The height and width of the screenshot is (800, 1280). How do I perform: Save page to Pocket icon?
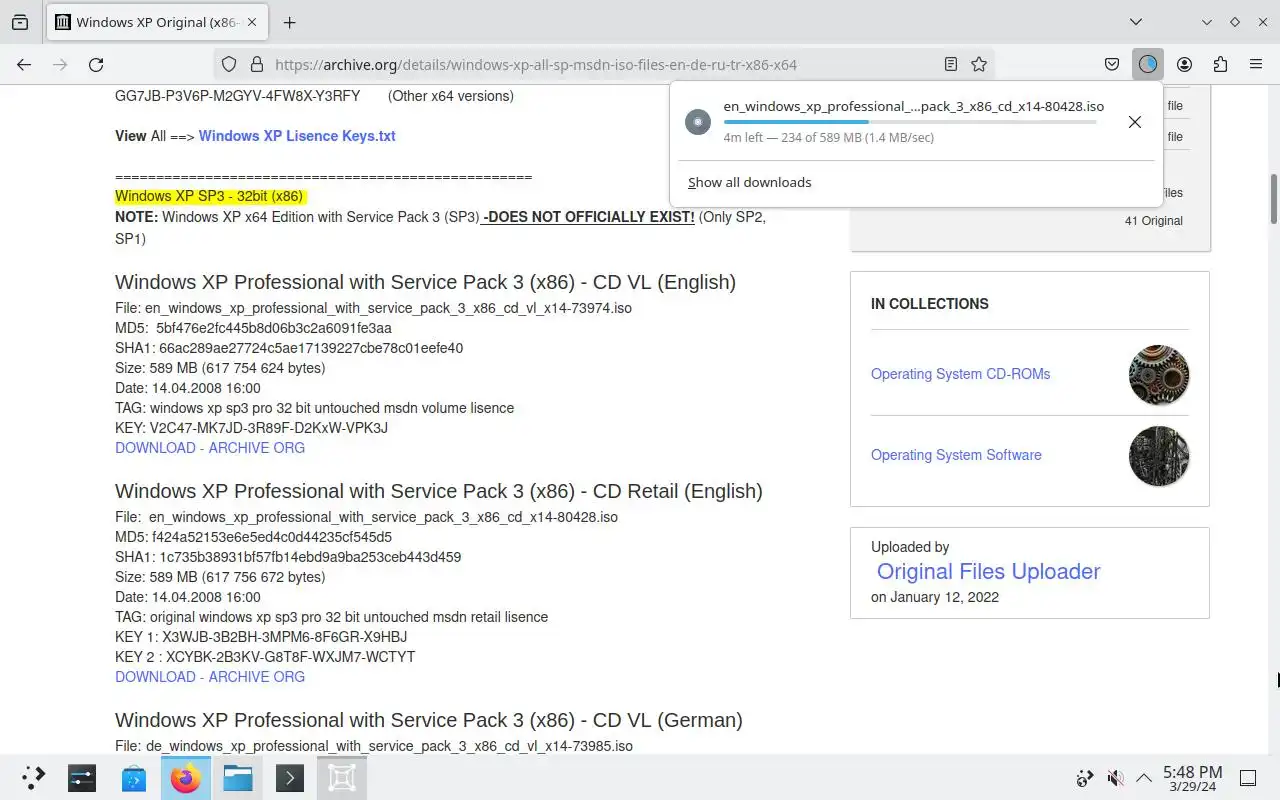[x=1112, y=64]
